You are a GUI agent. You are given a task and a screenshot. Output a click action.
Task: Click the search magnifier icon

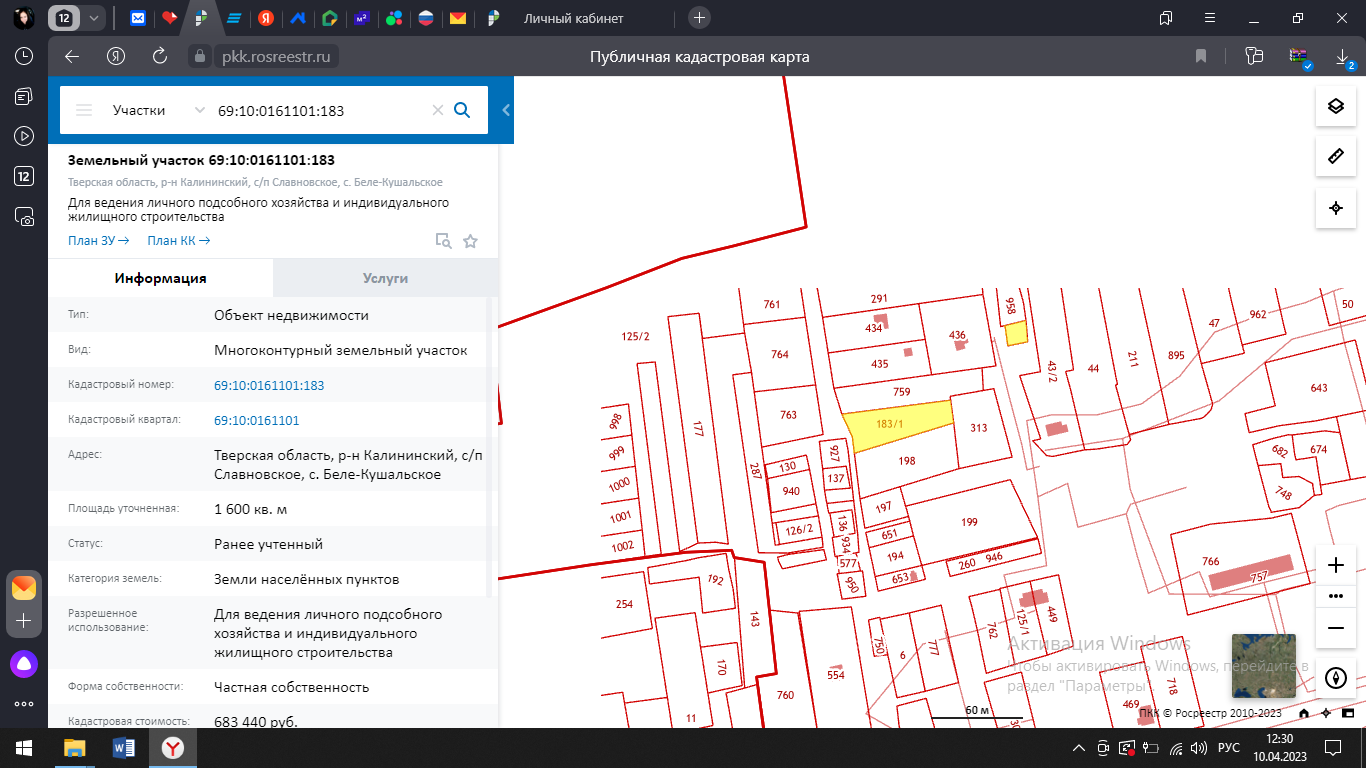pyautogui.click(x=462, y=110)
